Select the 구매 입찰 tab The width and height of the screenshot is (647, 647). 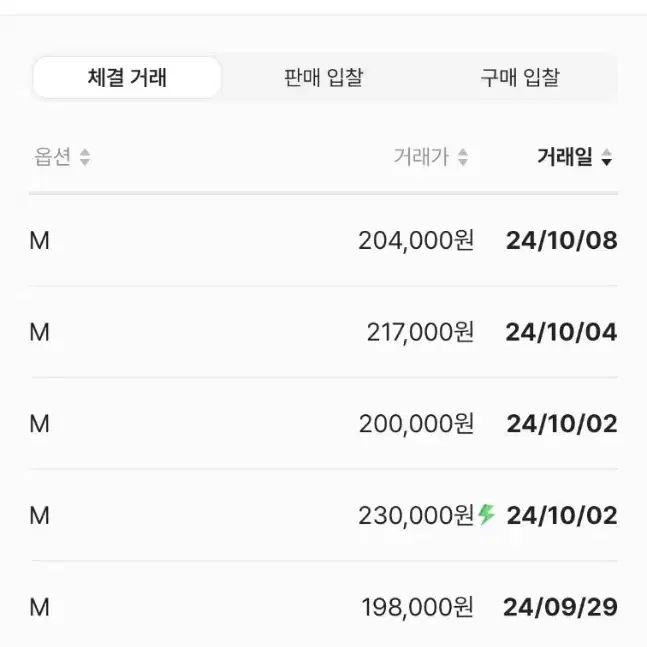[520, 77]
